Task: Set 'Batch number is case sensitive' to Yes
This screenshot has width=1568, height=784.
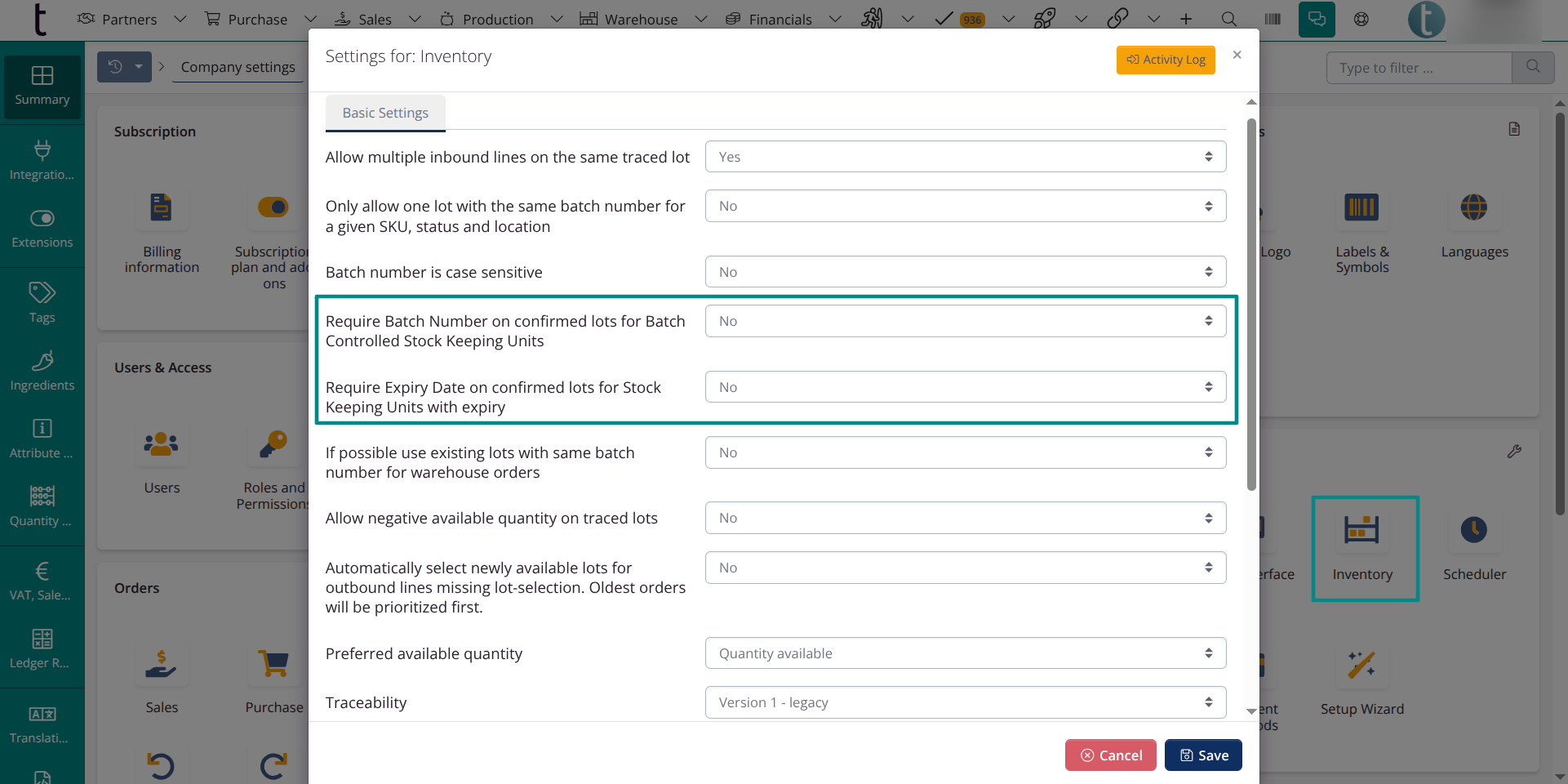Action: tap(965, 271)
